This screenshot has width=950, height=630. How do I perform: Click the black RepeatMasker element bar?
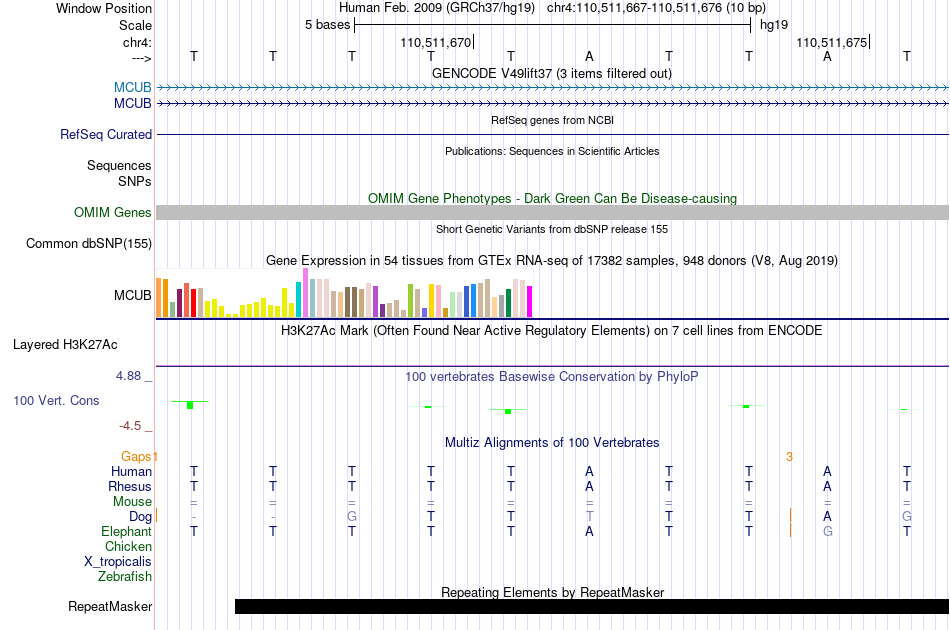pos(592,606)
